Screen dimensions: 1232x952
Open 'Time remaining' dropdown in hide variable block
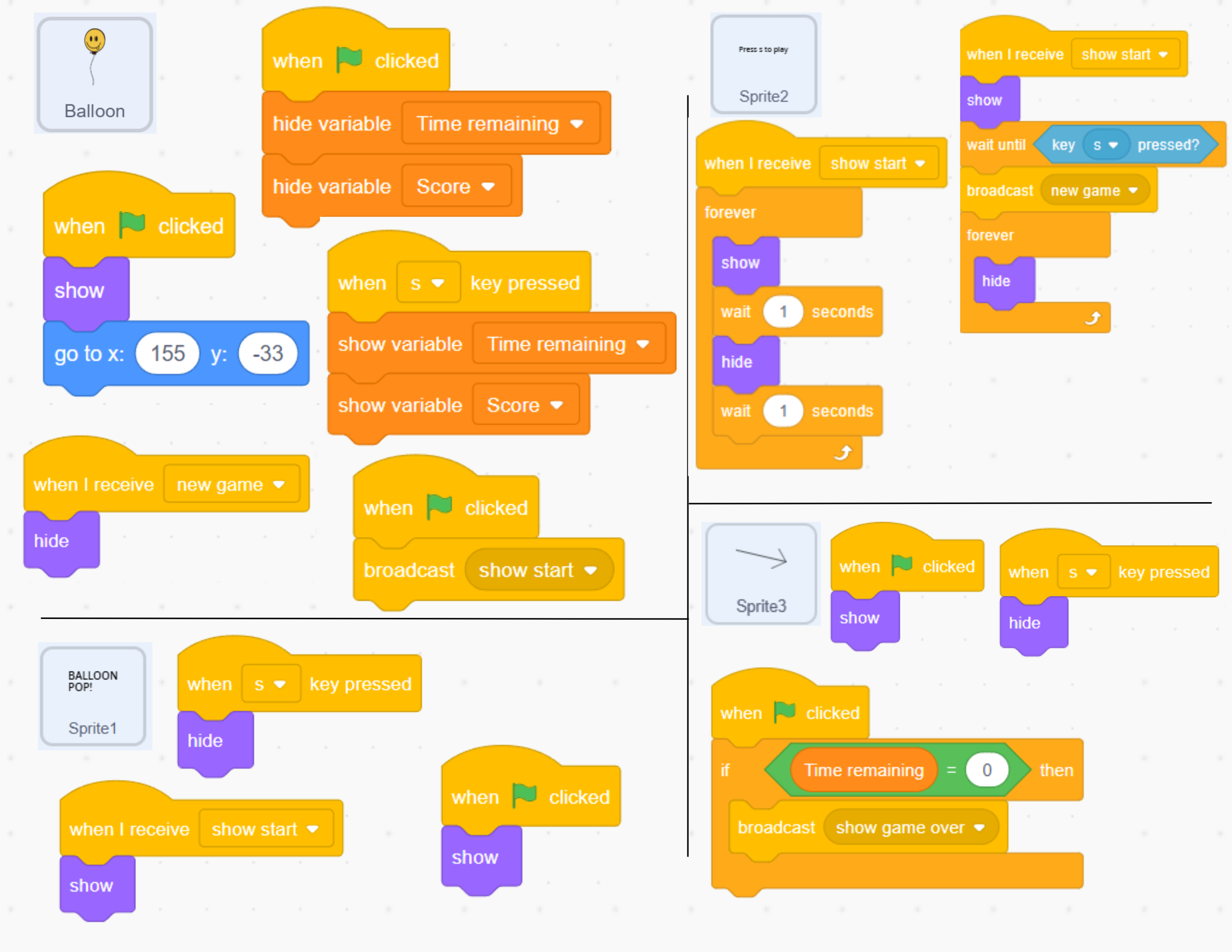tap(577, 124)
